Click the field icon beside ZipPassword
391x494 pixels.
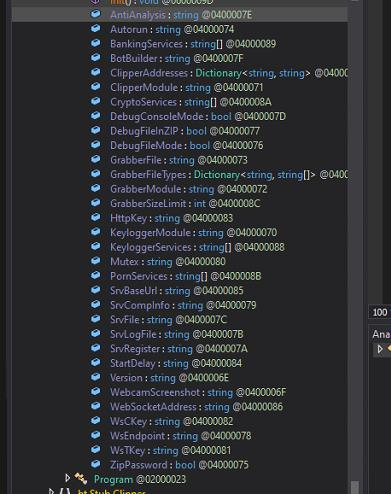(96, 464)
